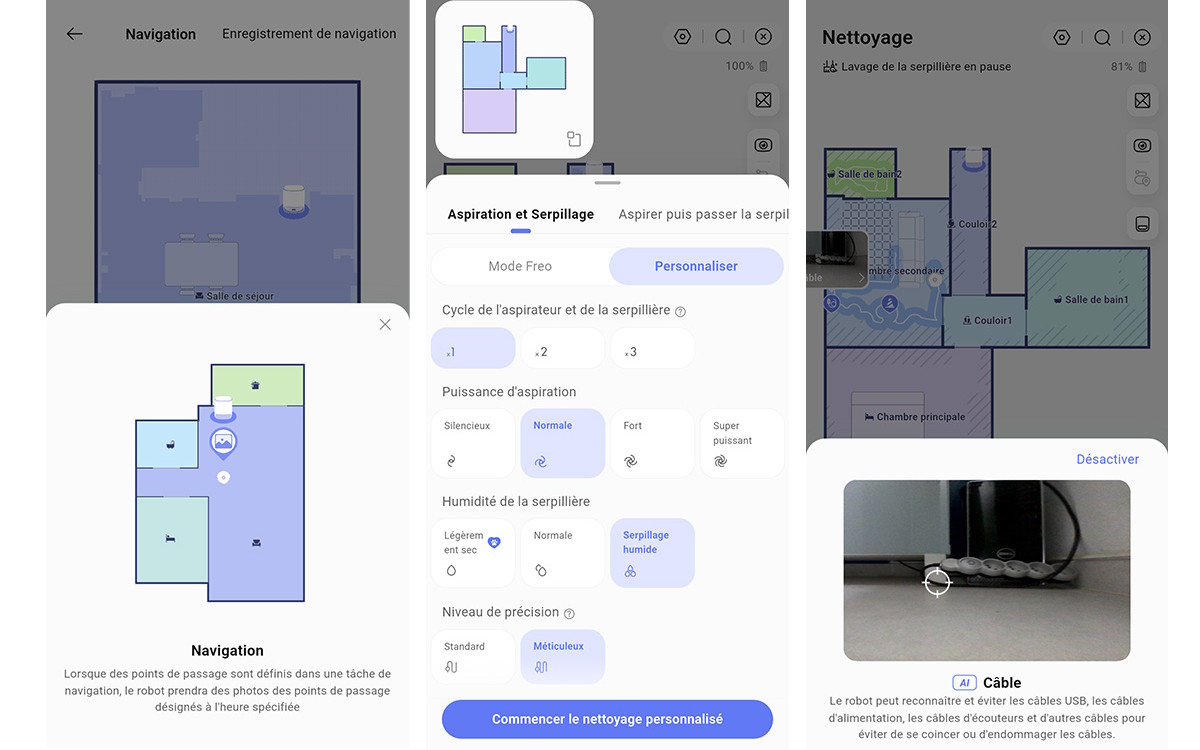1200x750 pixels.
Task: Set suction power to Normale
Action: (x=563, y=443)
